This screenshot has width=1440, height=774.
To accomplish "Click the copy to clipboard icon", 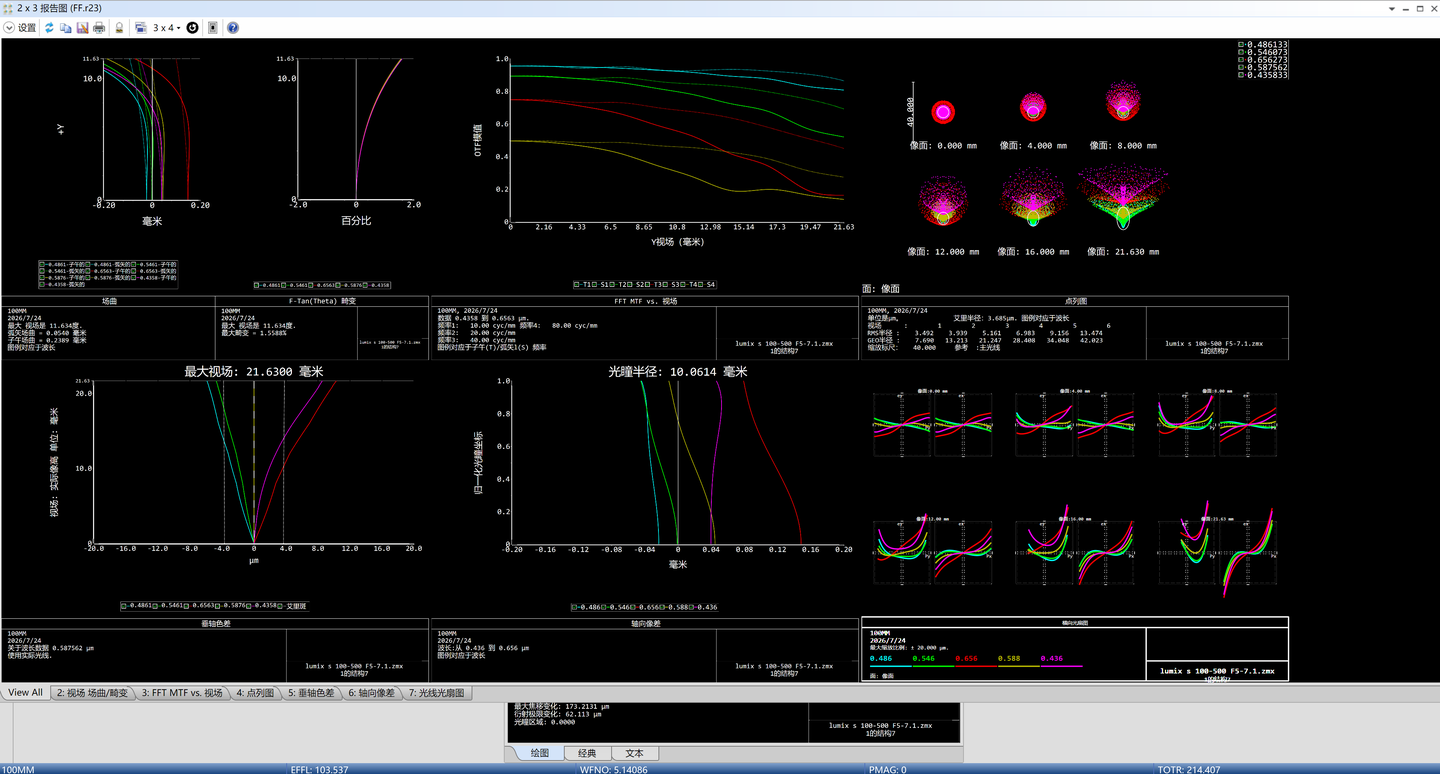I will (66, 28).
